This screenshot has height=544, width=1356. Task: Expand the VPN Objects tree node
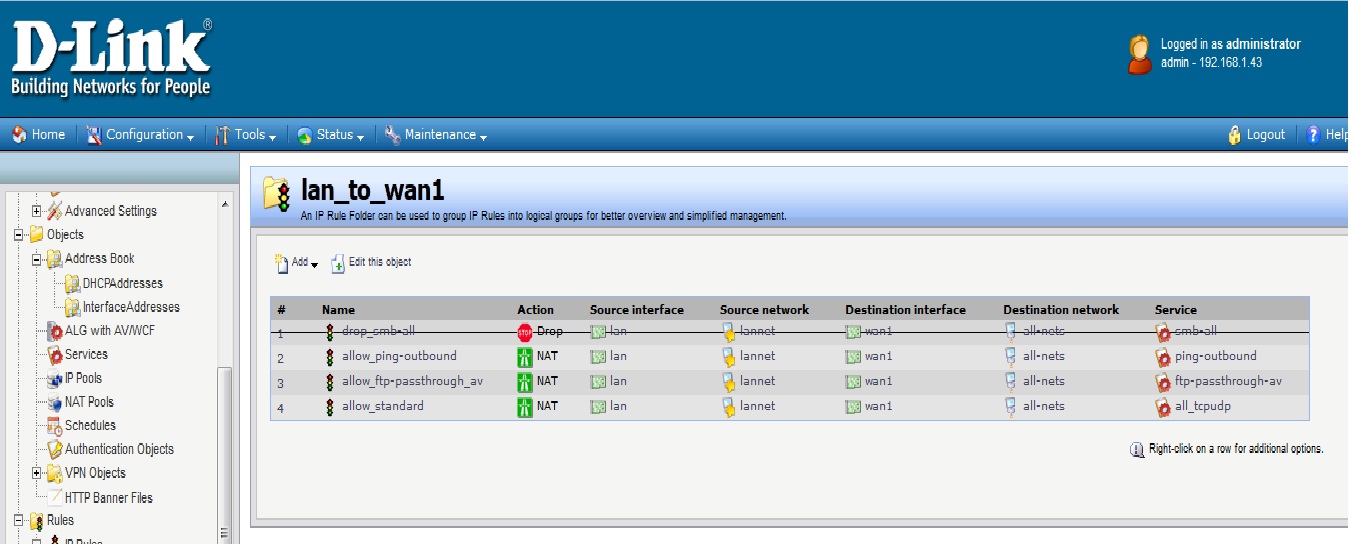coord(37,473)
